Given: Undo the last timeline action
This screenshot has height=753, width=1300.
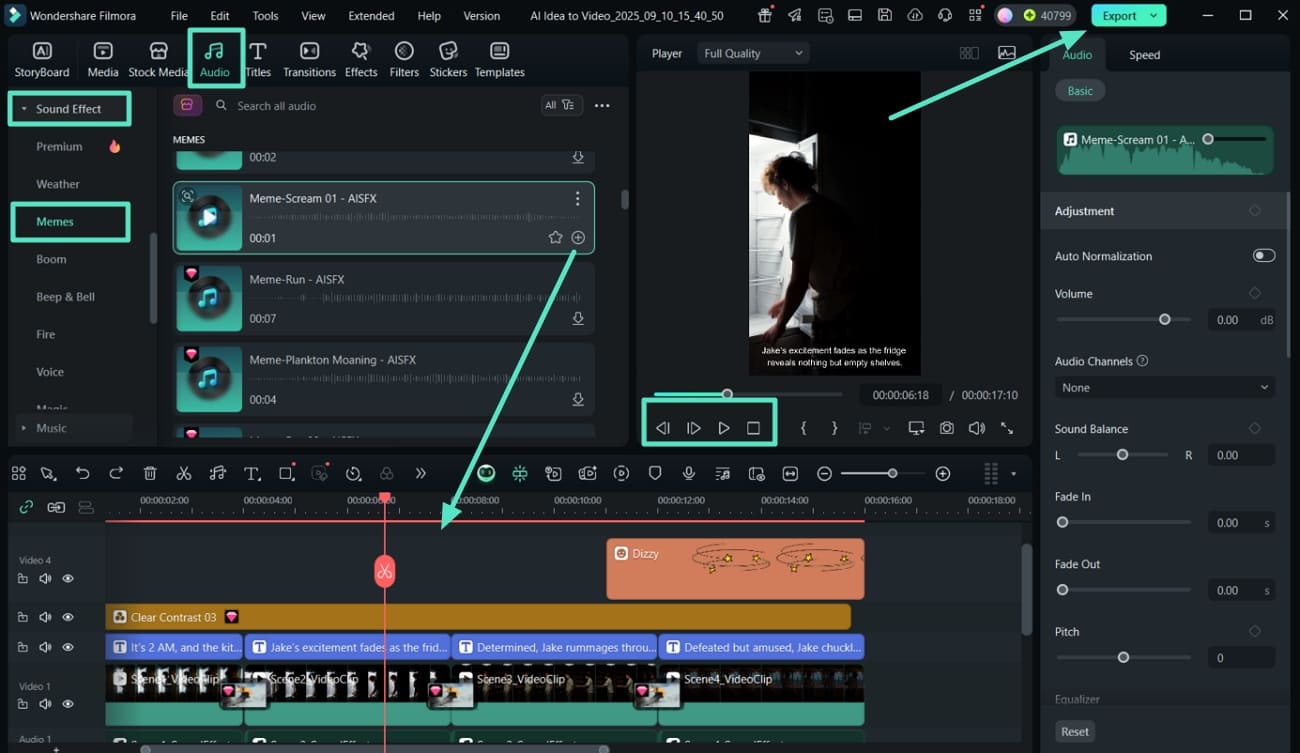Looking at the screenshot, I should pos(83,474).
